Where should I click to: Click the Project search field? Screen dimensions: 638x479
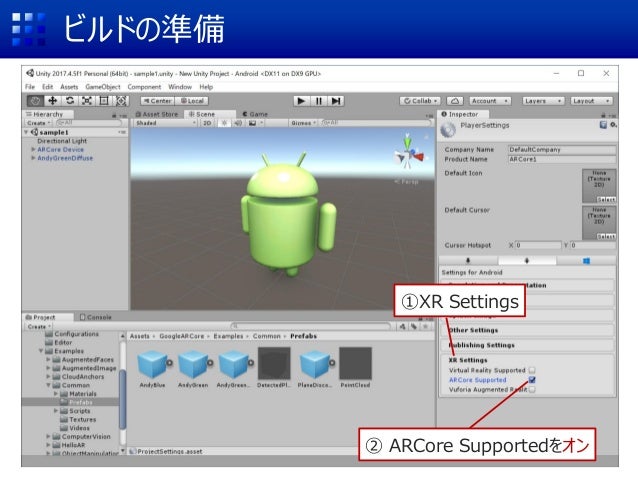(x=310, y=326)
